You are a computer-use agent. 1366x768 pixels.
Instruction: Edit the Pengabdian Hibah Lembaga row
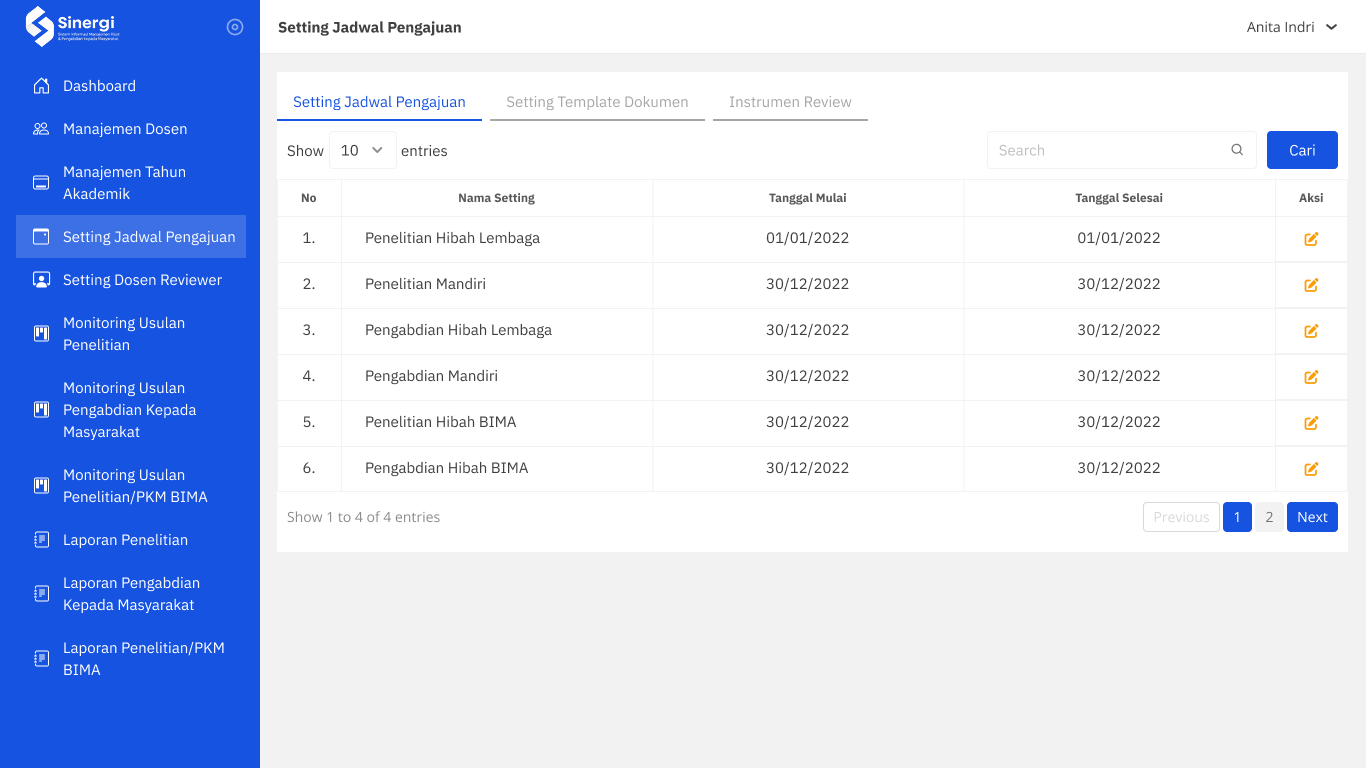pyautogui.click(x=1311, y=331)
